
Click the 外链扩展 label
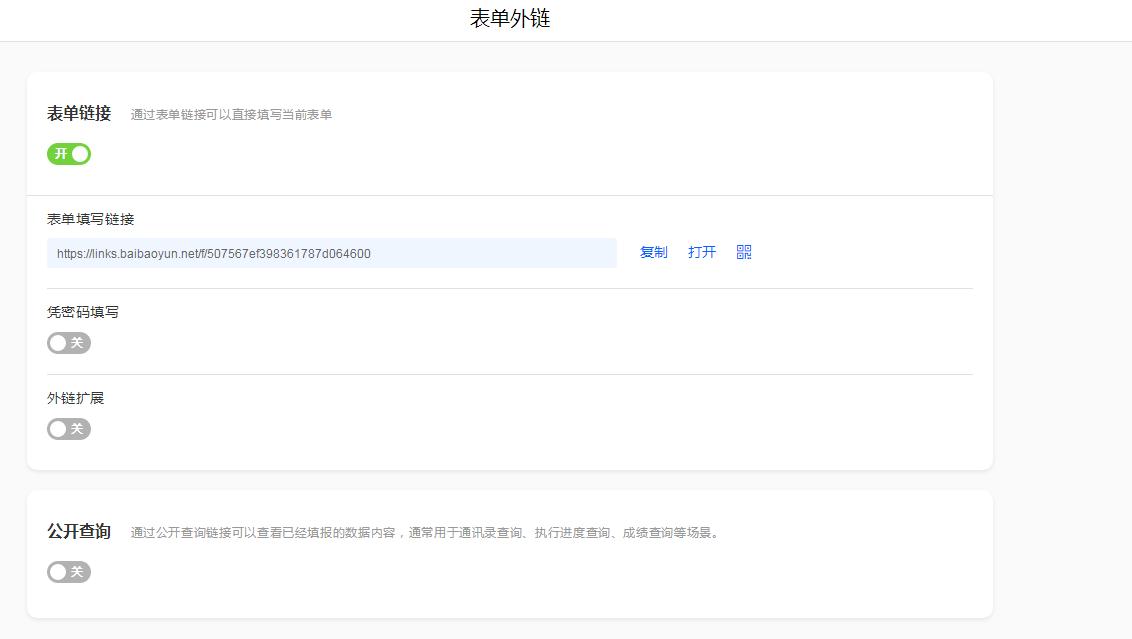point(76,398)
